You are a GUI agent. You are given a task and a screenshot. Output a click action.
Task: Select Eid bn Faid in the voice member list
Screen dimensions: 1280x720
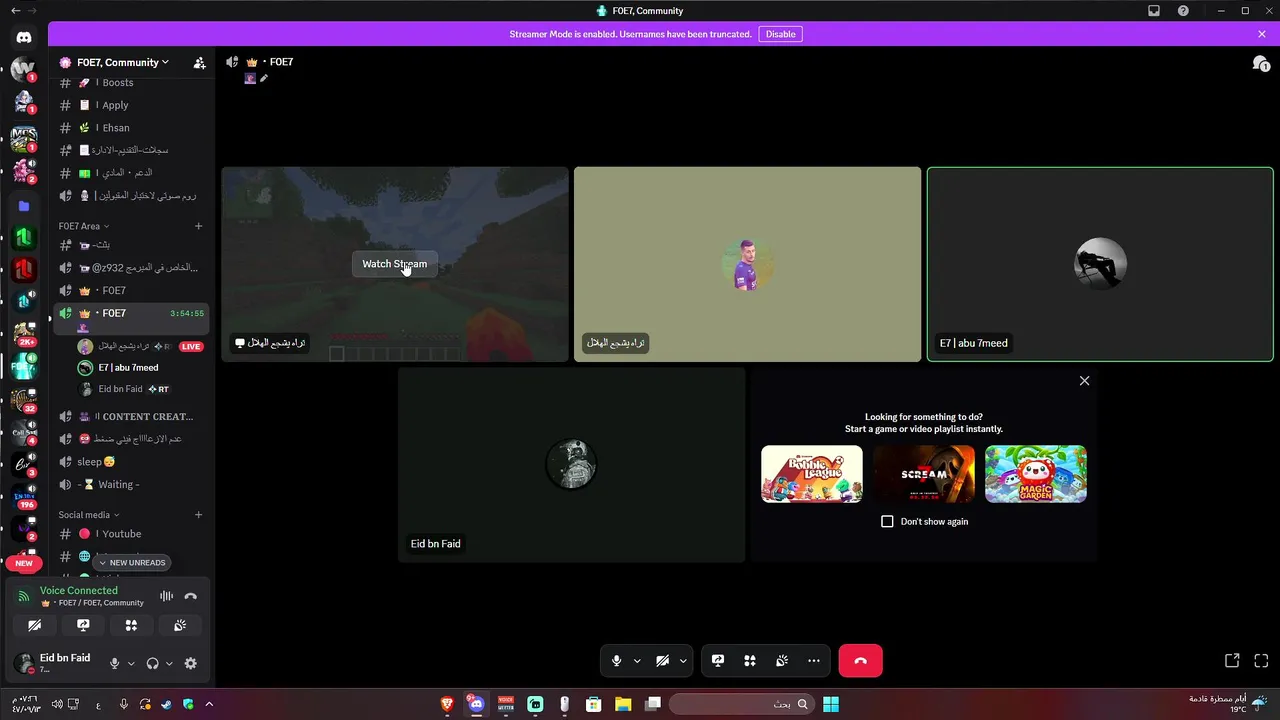[x=140, y=389]
